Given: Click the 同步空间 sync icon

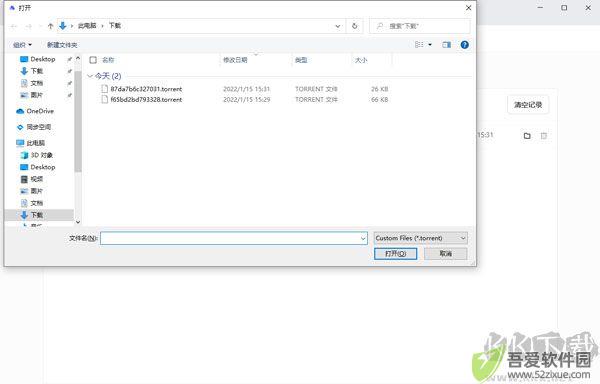Looking at the screenshot, I should click(x=20, y=127).
